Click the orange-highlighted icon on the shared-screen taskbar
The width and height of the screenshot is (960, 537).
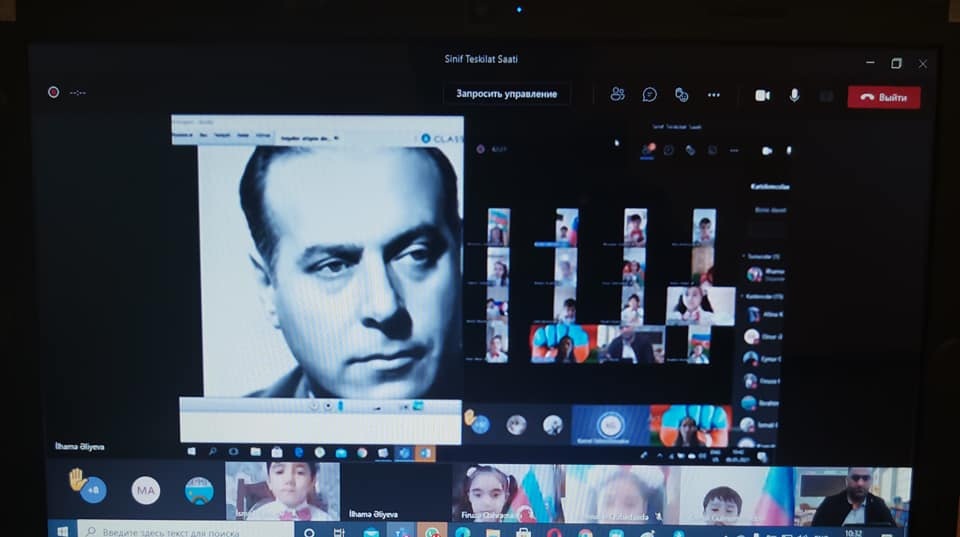tap(425, 453)
